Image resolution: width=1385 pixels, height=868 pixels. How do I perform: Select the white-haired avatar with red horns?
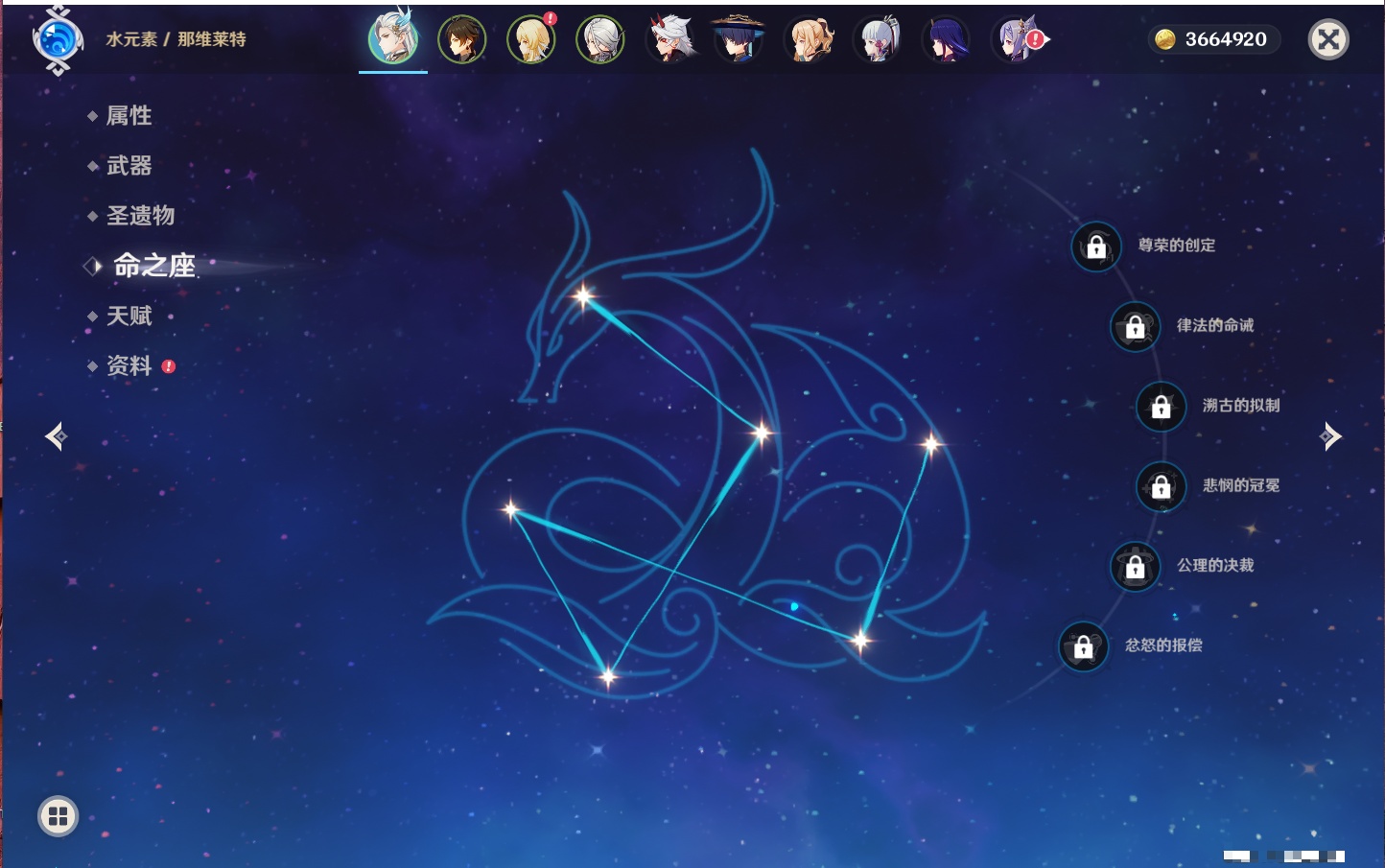(x=669, y=39)
